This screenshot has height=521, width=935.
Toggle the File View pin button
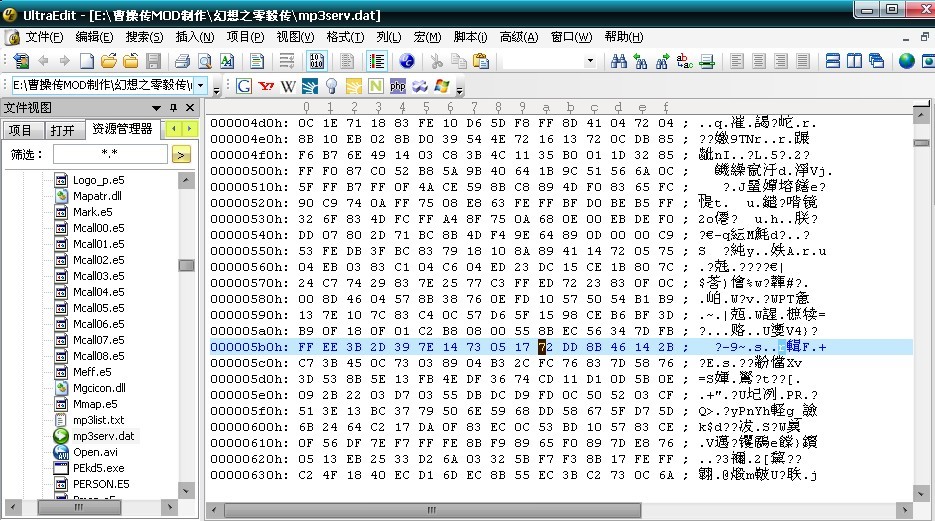(174, 108)
